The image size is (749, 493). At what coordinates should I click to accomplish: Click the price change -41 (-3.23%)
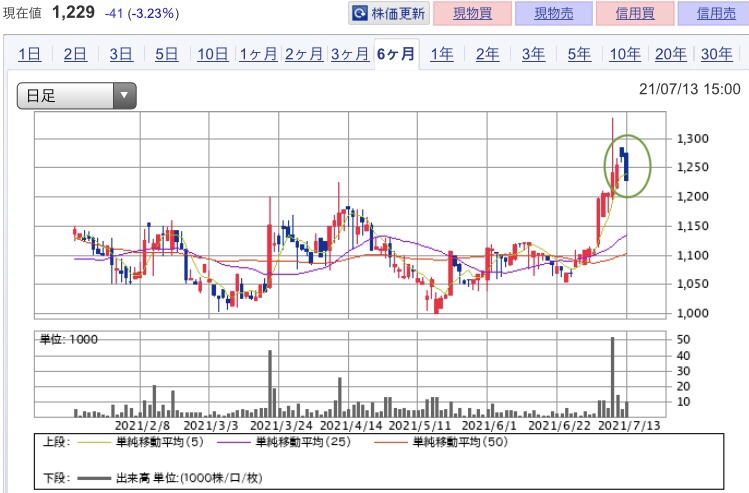tap(142, 13)
